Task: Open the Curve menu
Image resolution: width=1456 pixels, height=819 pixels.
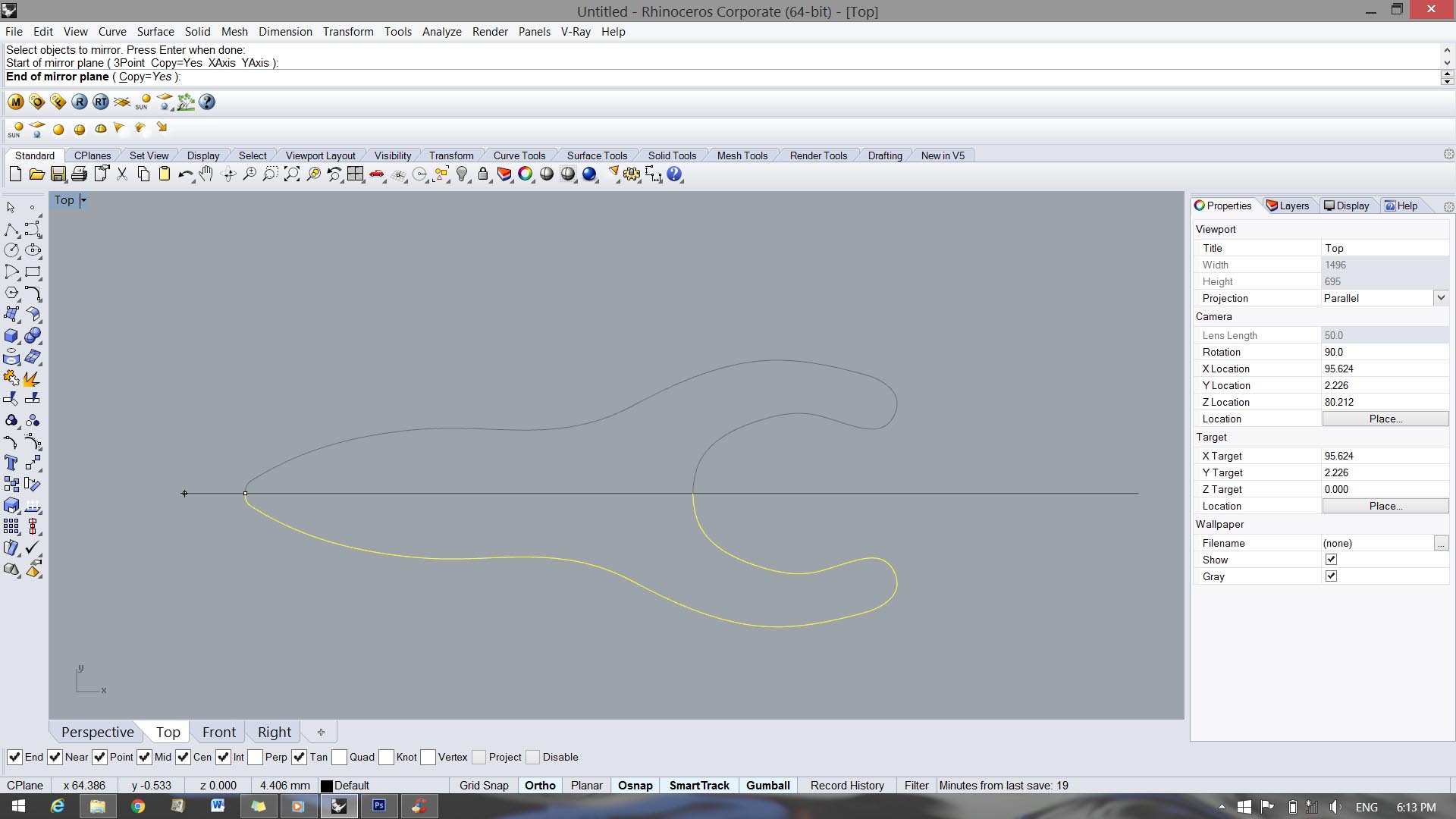Action: 112,32
